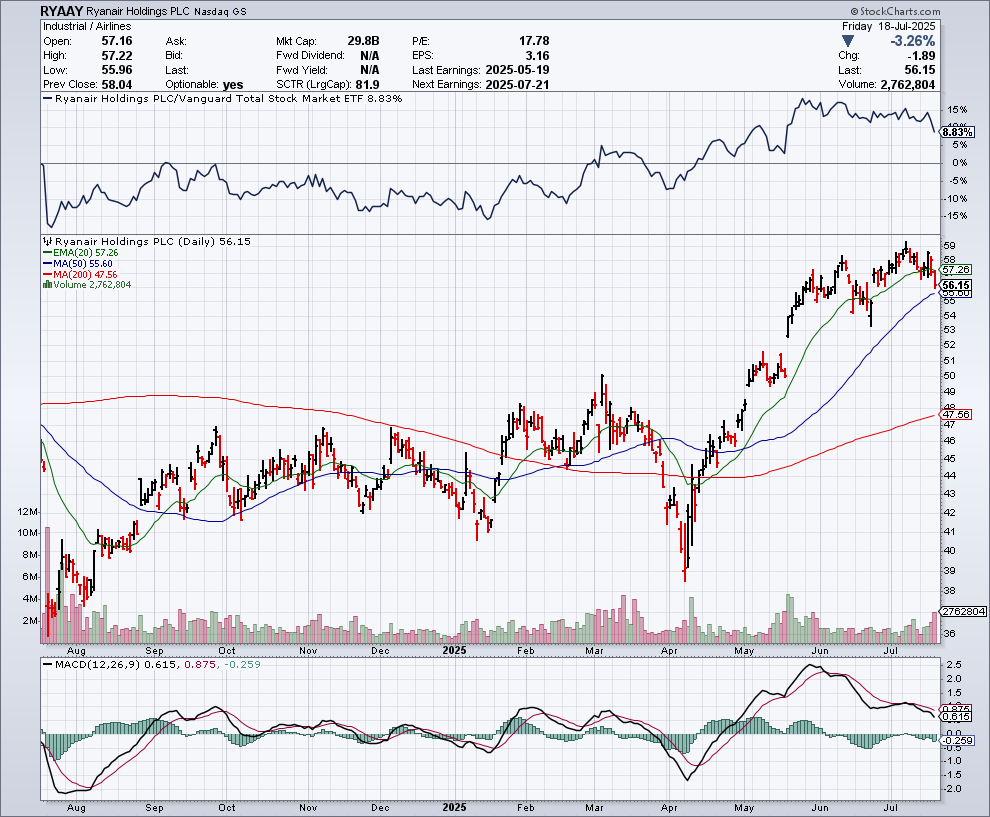Click the 8.83% relative strength axis tag
Viewport: 990px width, 817px height.
(958, 132)
